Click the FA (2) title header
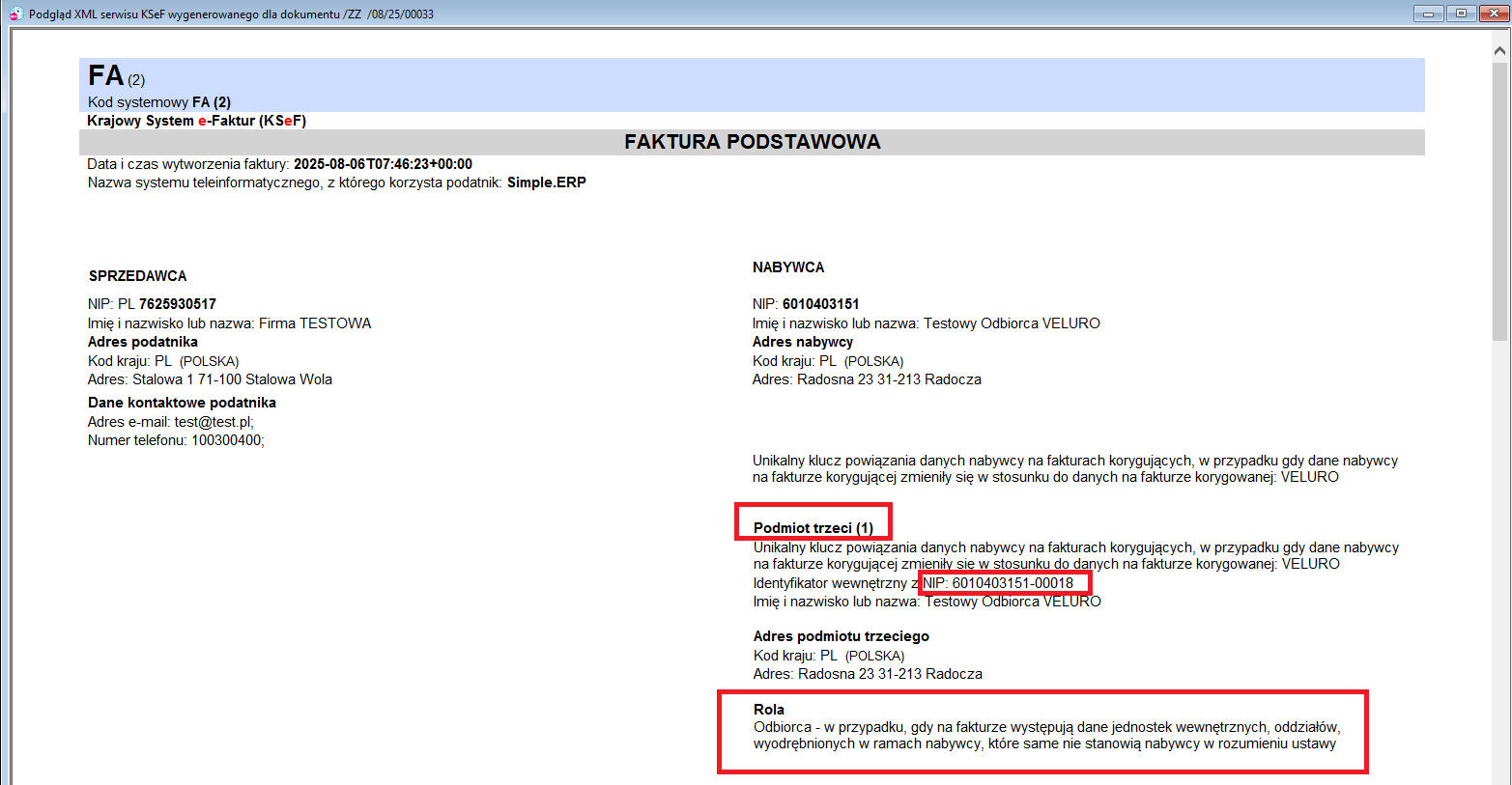This screenshot has width=1512, height=785. click(116, 76)
